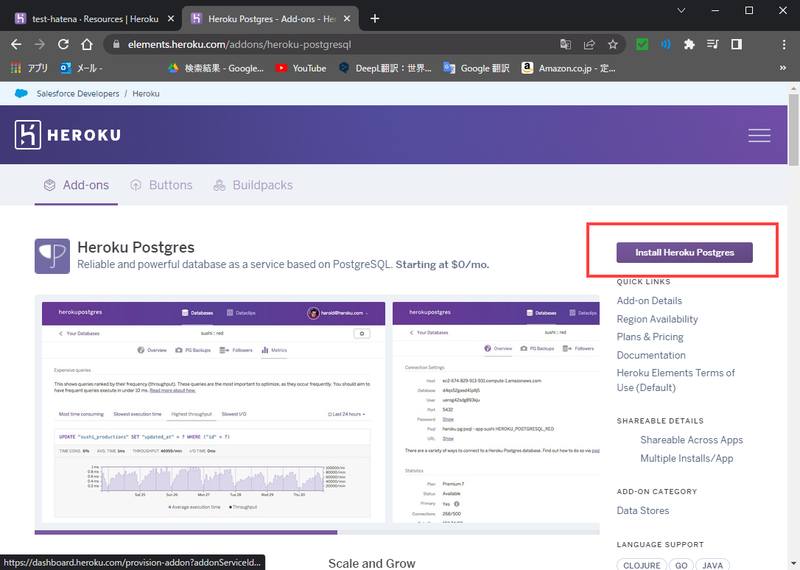
Task: Open the Documentation quick link
Action: click(x=651, y=355)
